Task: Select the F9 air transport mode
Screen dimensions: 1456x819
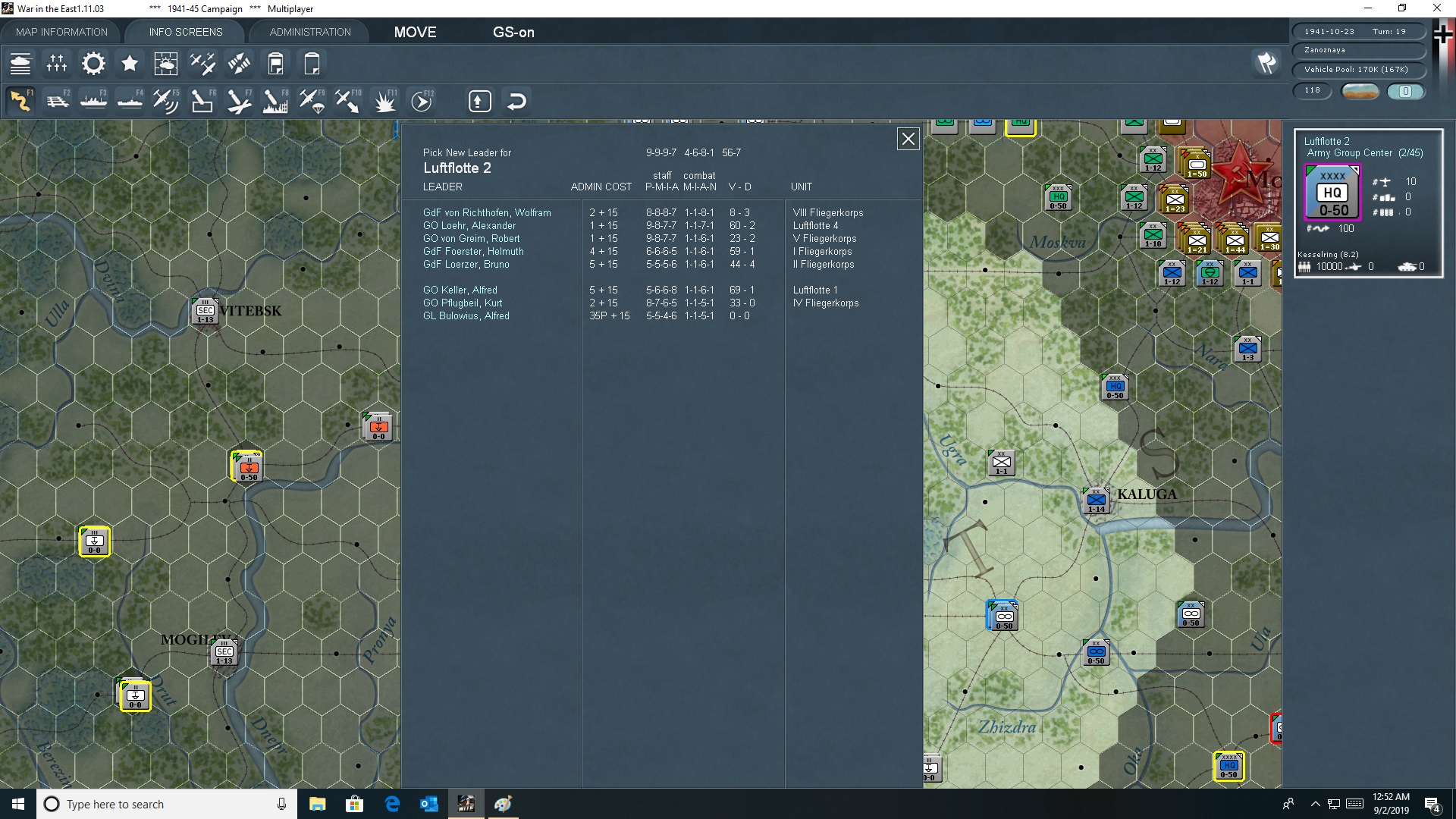Action: (312, 101)
